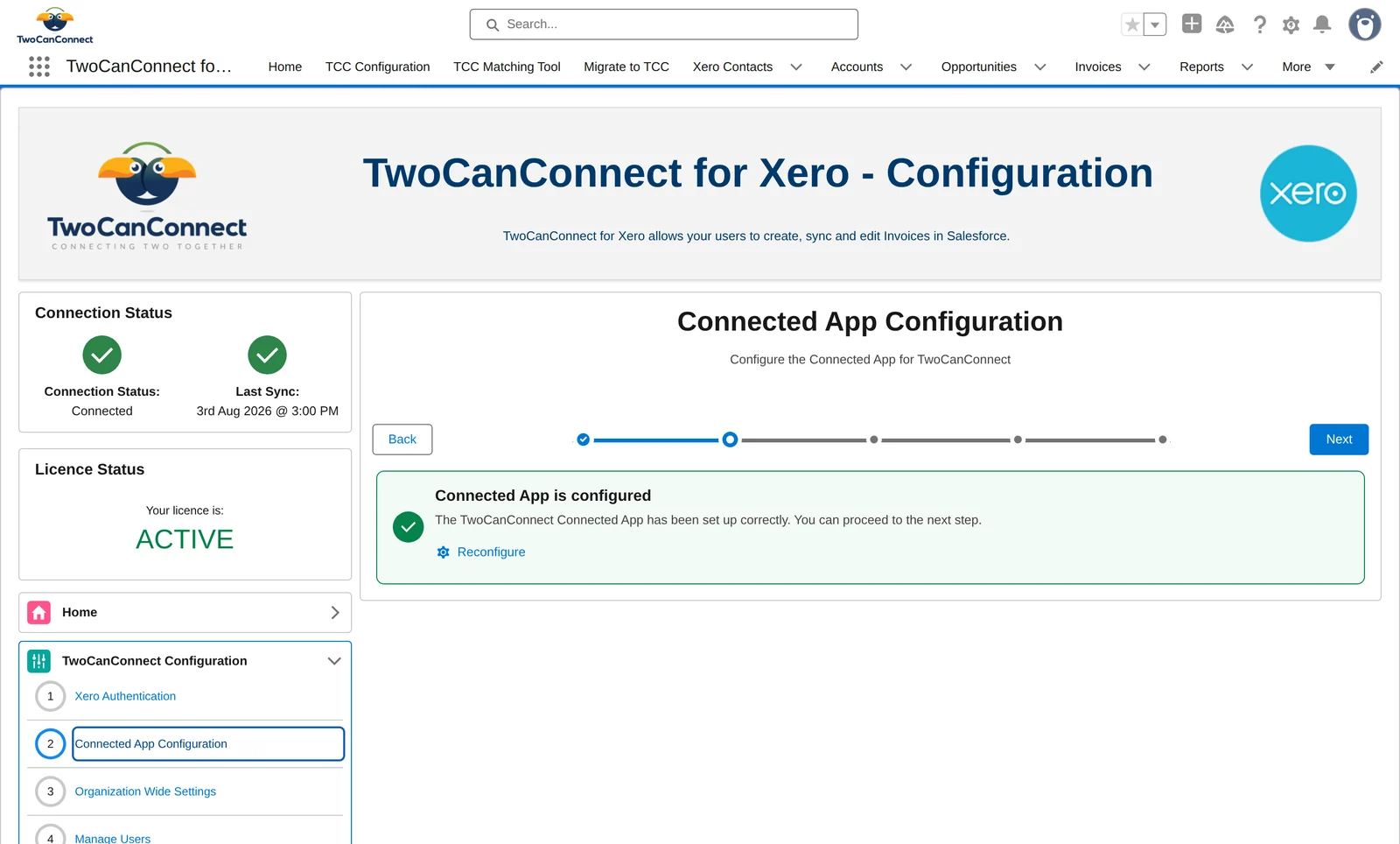Viewport: 1400px width, 844px height.
Task: Click the step 2 circle
Action: 50,744
